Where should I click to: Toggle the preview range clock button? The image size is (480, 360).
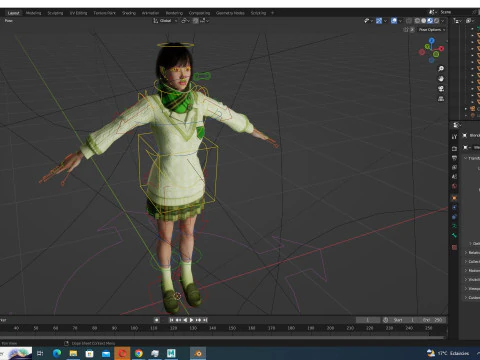[x=386, y=320]
